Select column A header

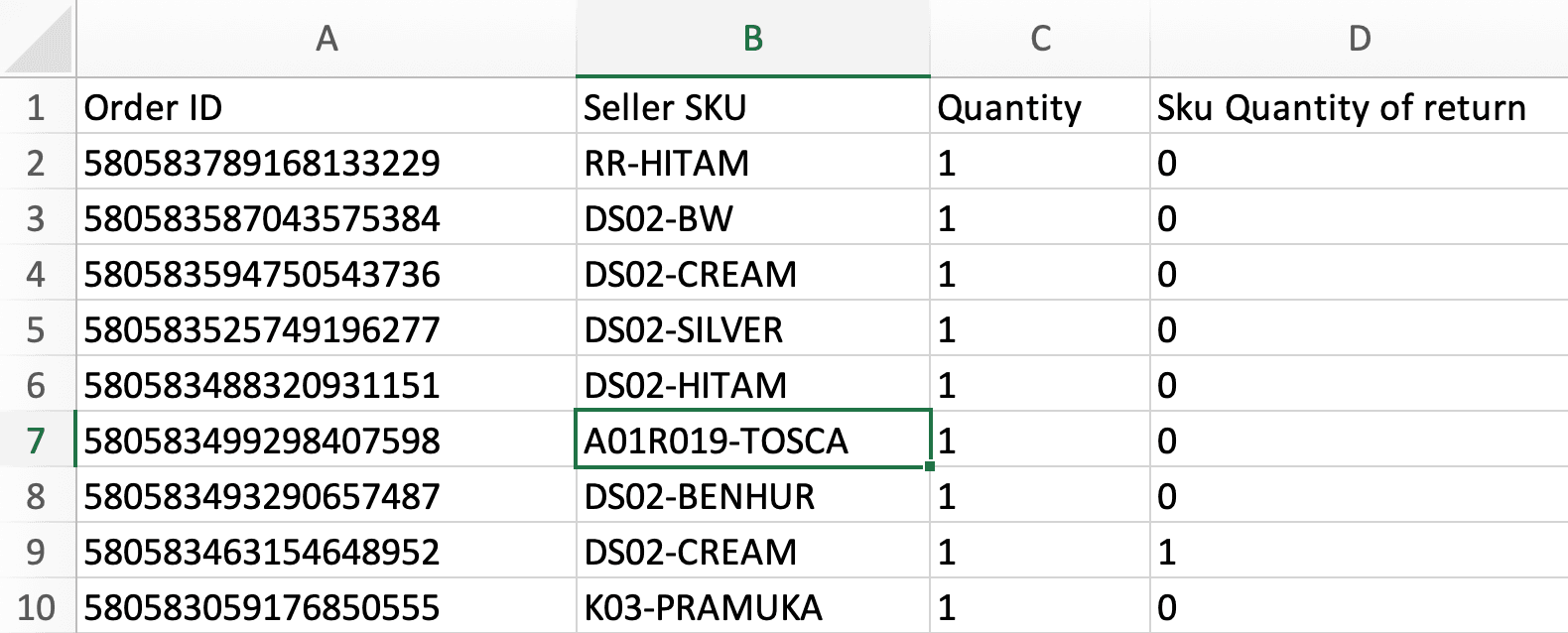[327, 40]
